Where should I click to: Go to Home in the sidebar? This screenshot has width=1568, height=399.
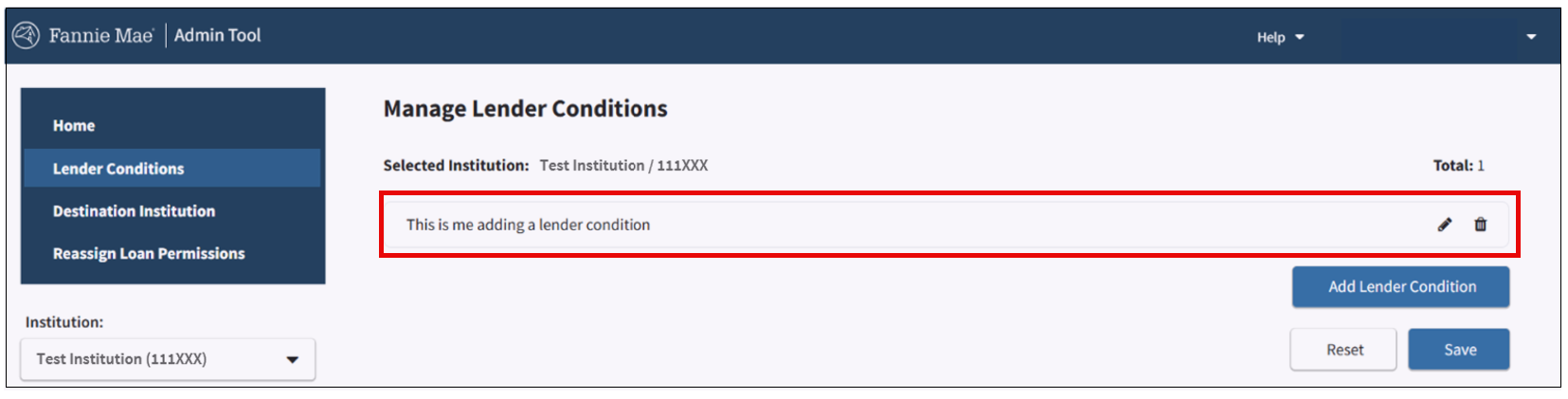(x=74, y=126)
